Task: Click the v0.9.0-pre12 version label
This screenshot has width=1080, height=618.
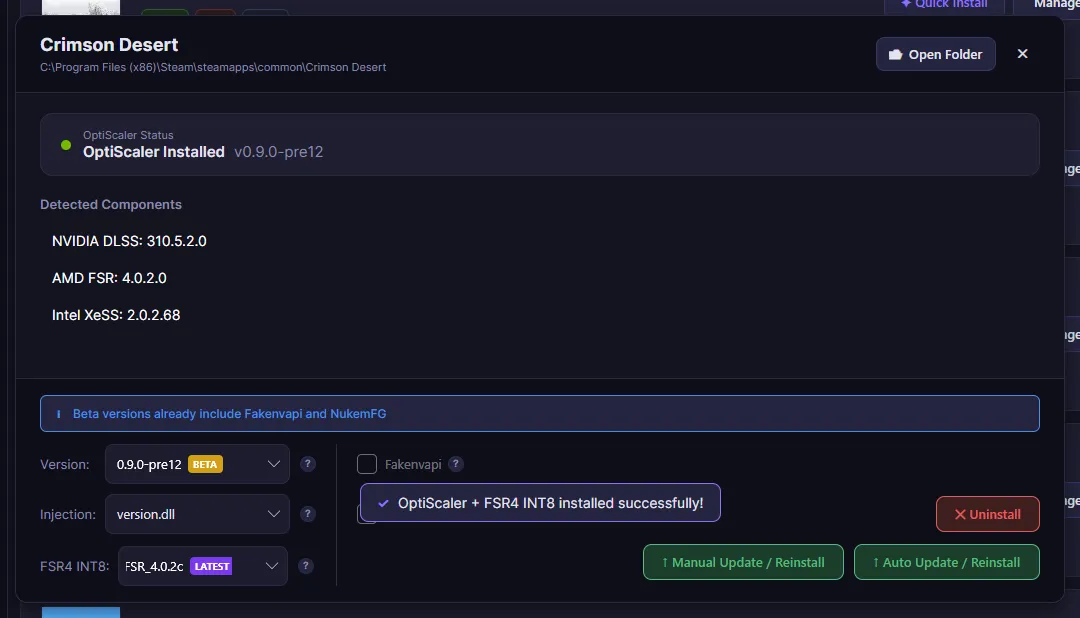Action: pyautogui.click(x=279, y=152)
